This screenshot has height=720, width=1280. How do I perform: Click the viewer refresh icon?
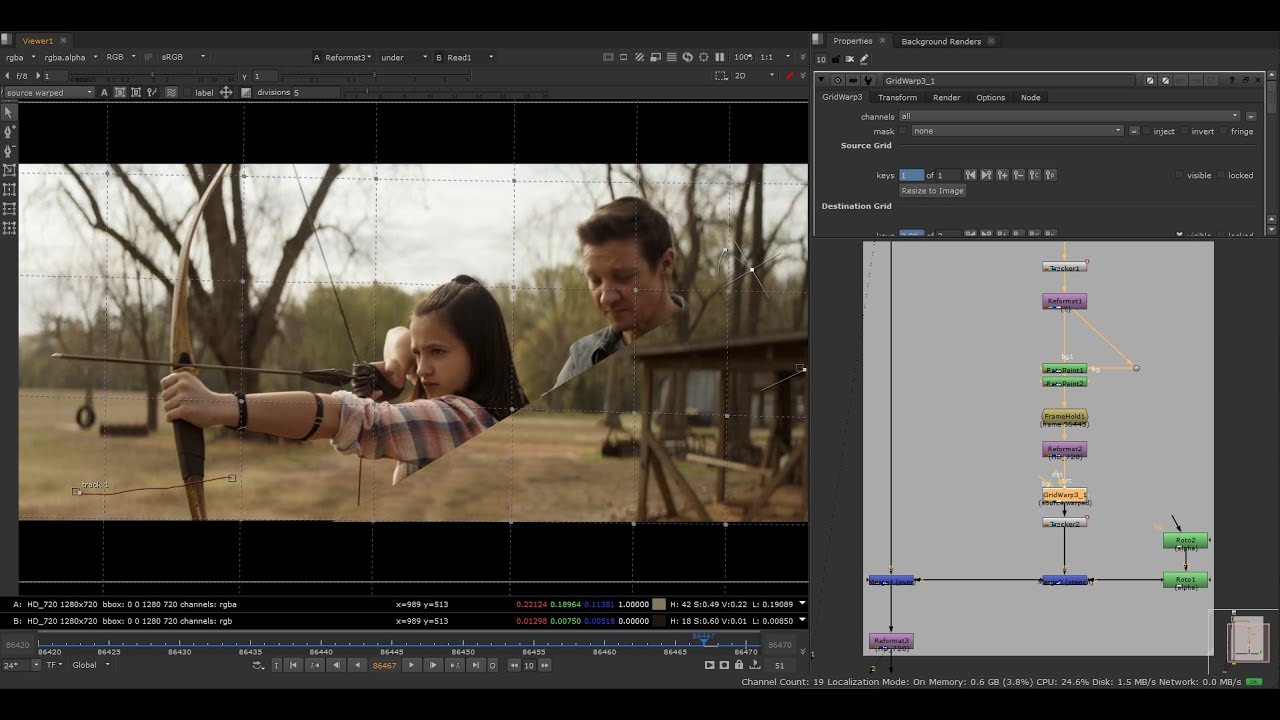(x=688, y=57)
